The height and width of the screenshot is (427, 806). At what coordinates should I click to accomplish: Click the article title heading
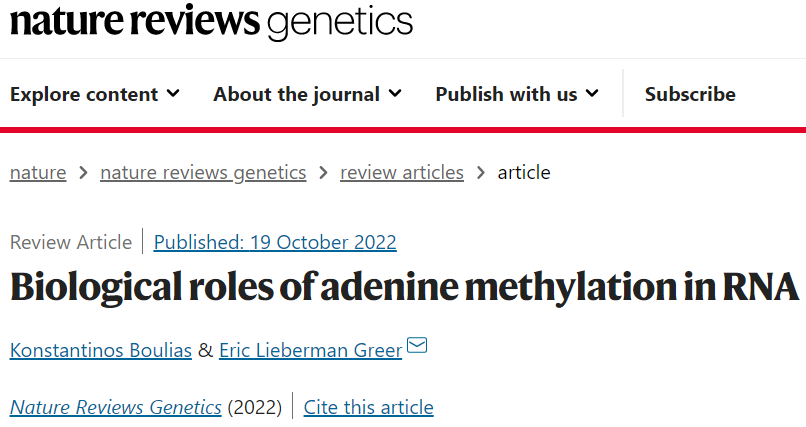point(404,287)
